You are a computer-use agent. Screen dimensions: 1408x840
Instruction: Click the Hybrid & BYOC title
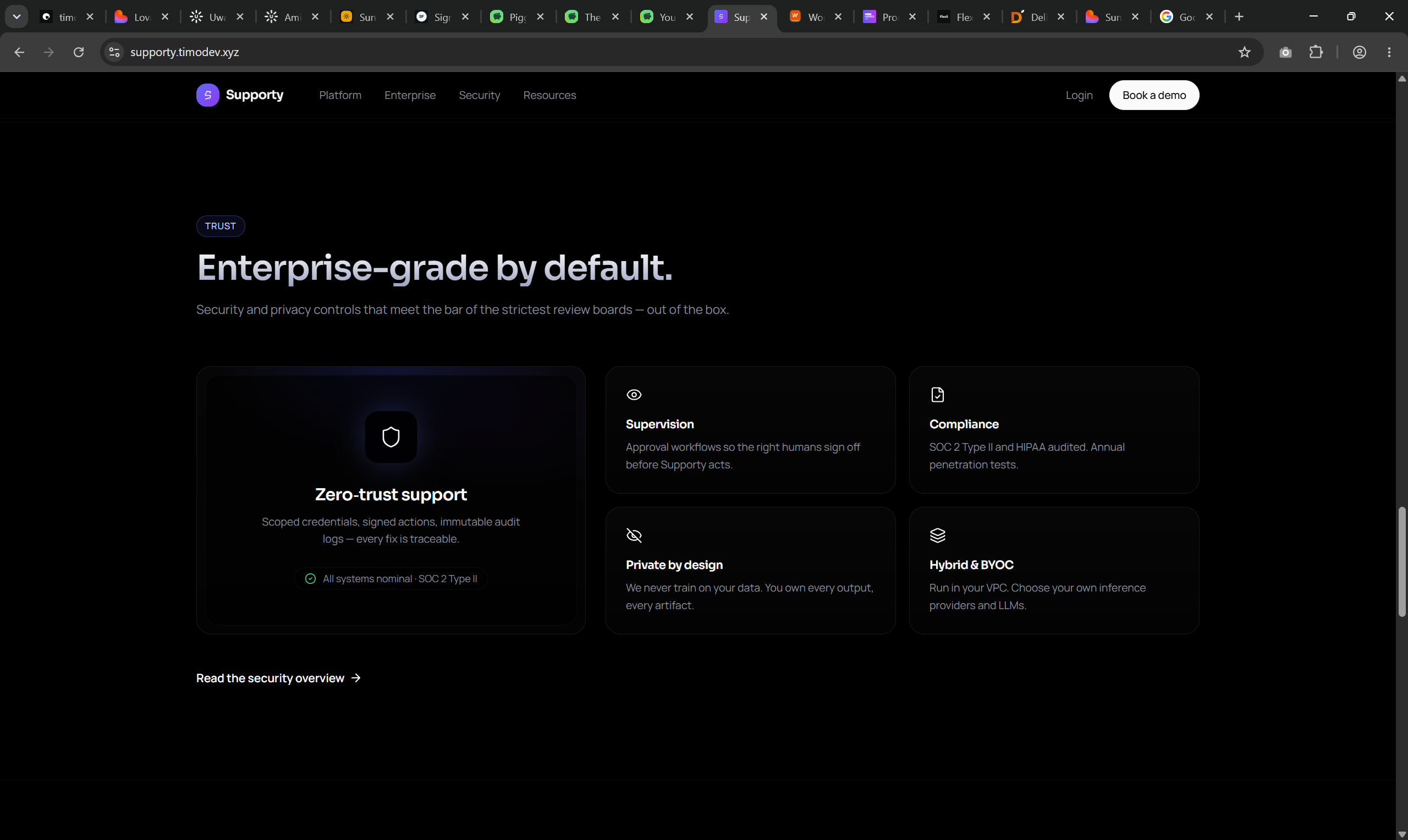point(971,565)
